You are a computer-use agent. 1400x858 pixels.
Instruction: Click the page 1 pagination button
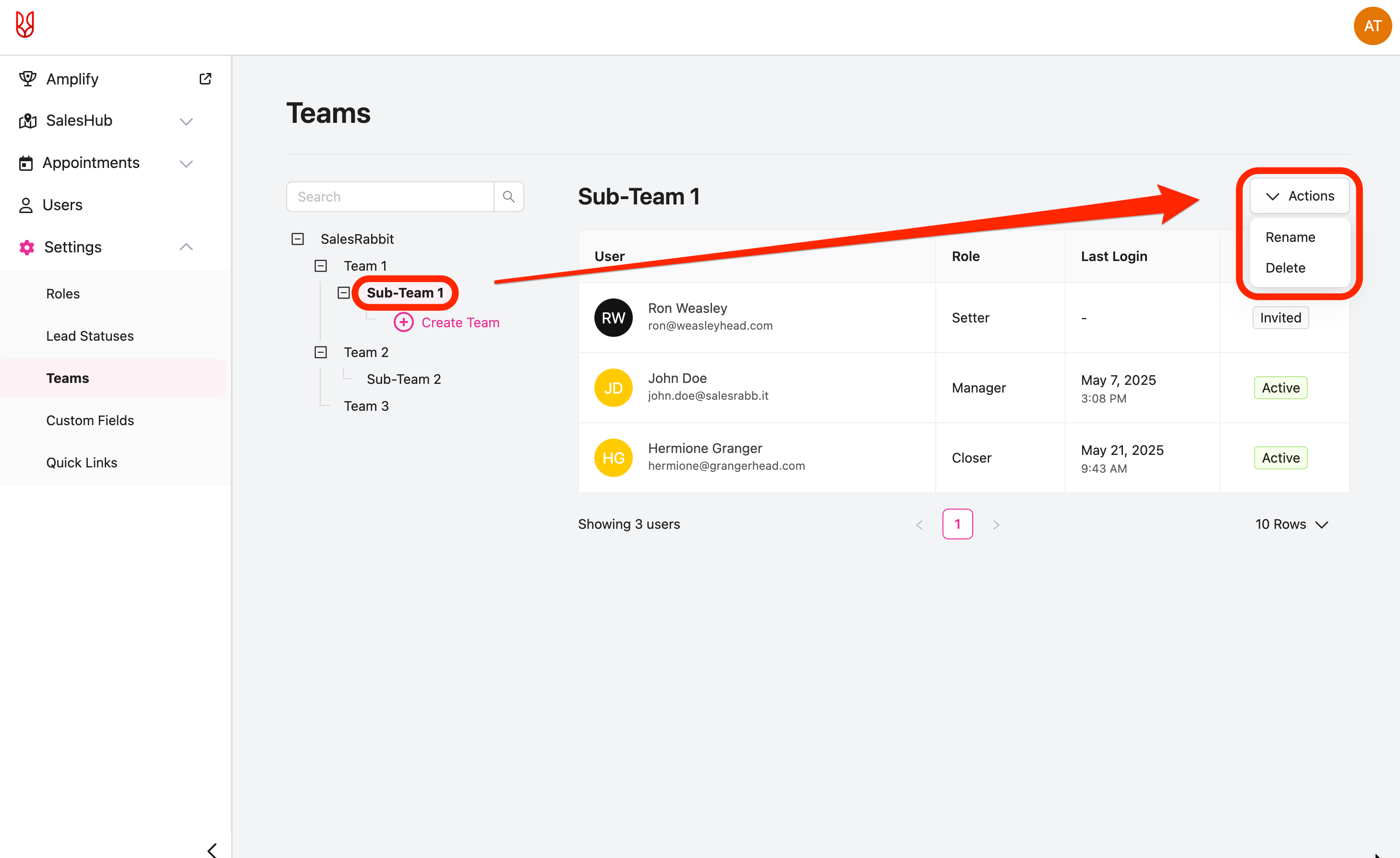point(957,524)
